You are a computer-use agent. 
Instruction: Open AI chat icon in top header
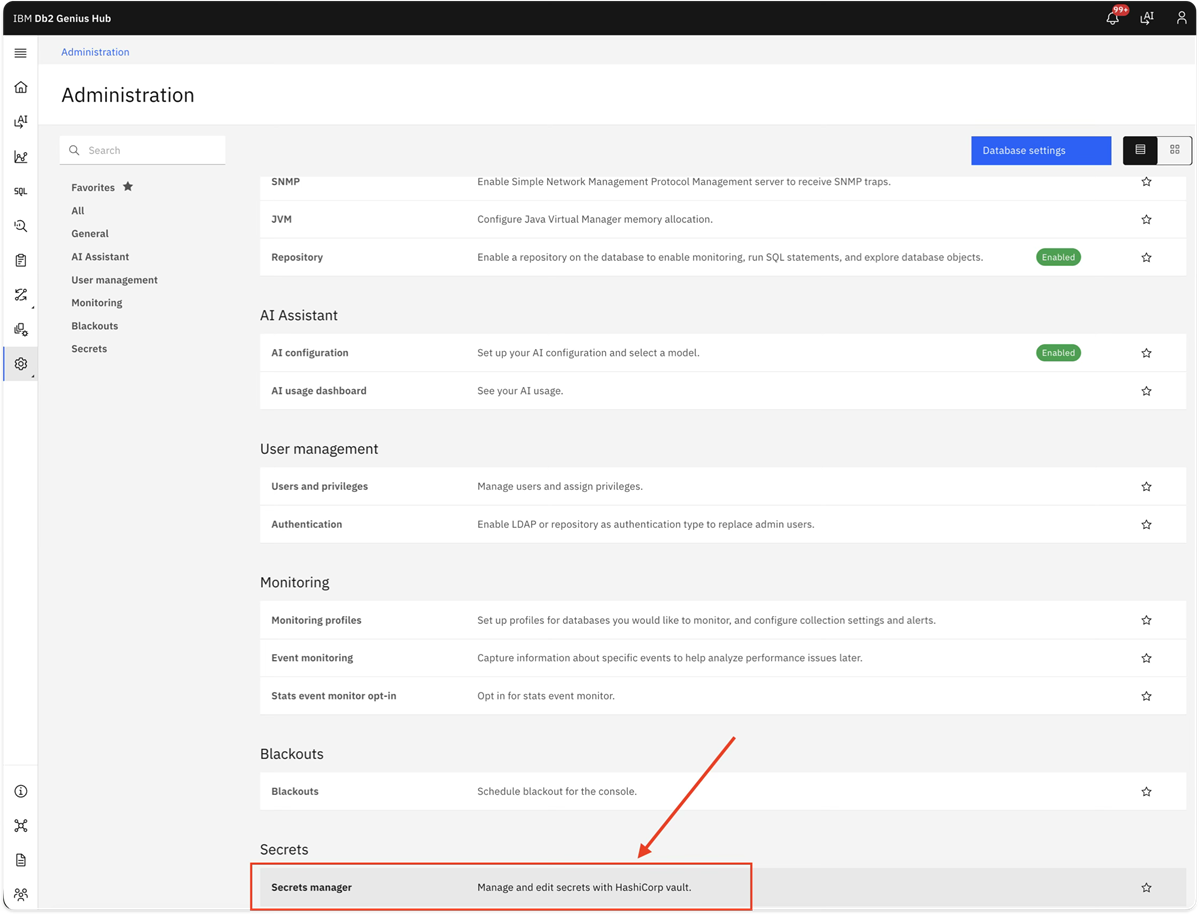(1147, 18)
